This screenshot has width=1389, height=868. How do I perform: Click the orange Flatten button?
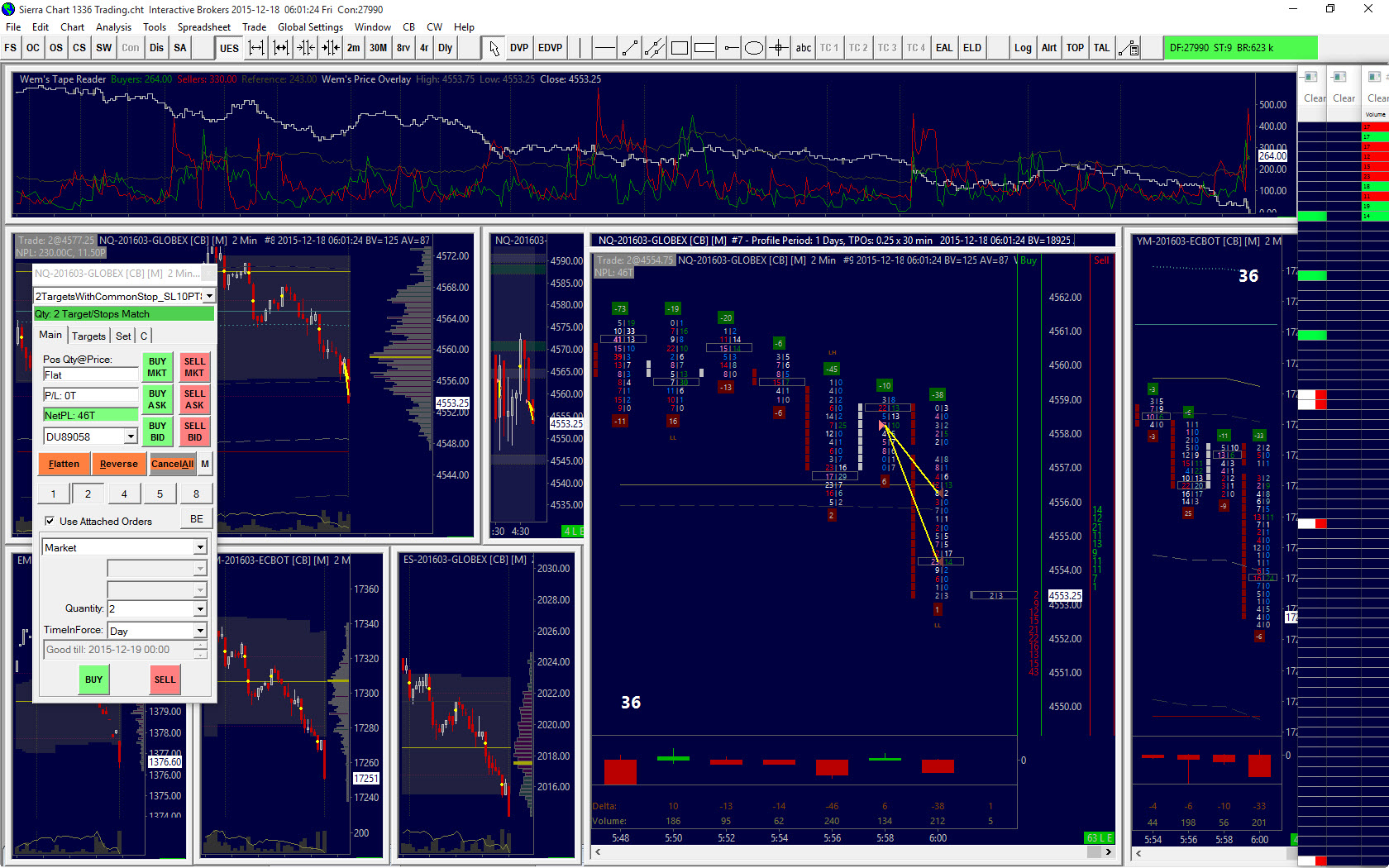pos(64,464)
